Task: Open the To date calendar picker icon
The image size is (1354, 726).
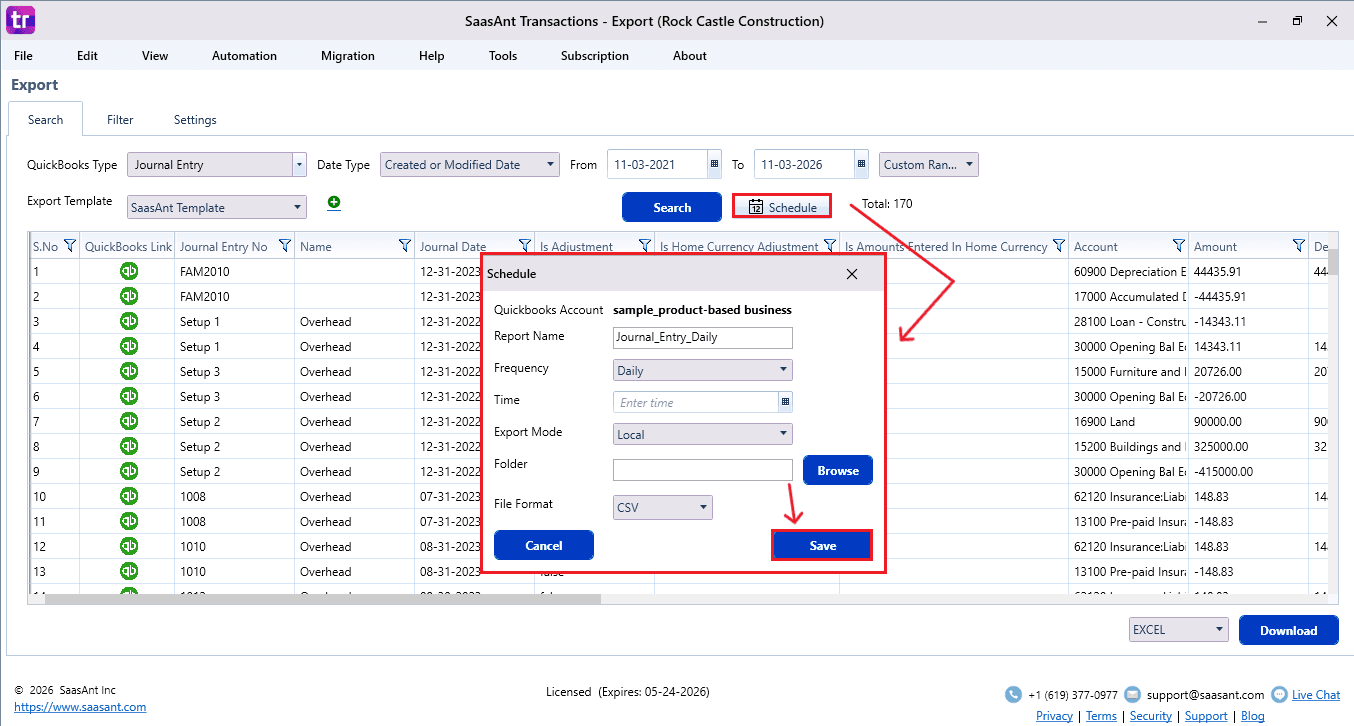Action: coord(861,165)
